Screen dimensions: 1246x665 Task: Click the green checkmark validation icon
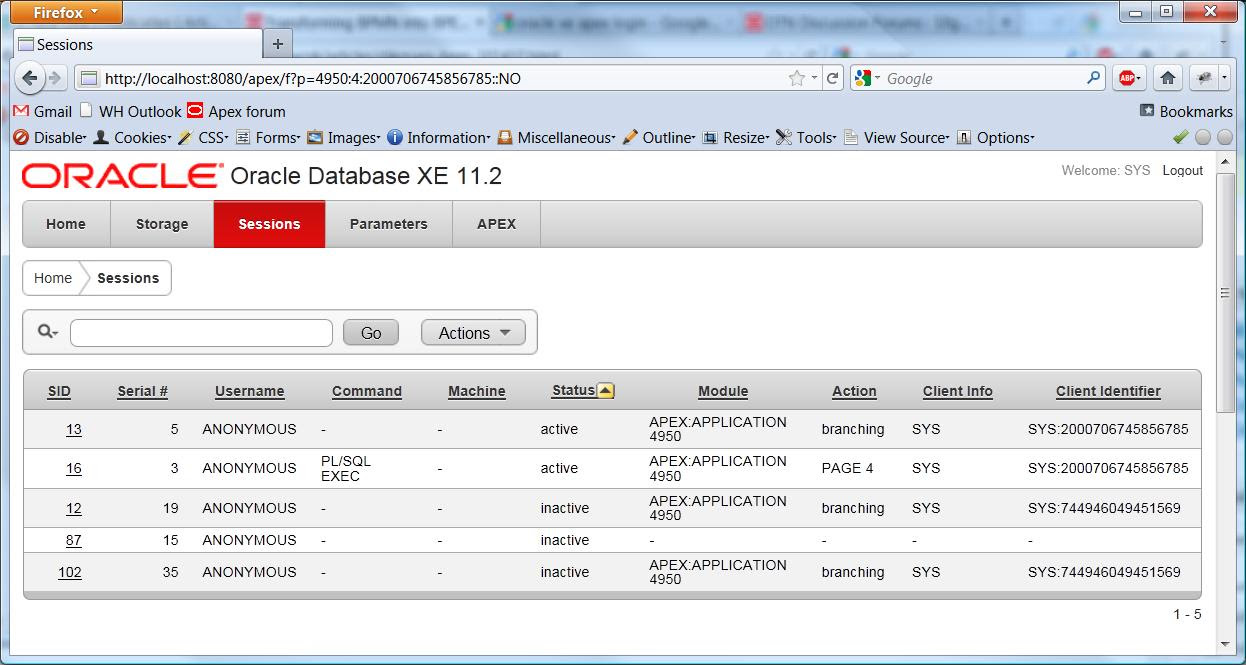point(1181,137)
